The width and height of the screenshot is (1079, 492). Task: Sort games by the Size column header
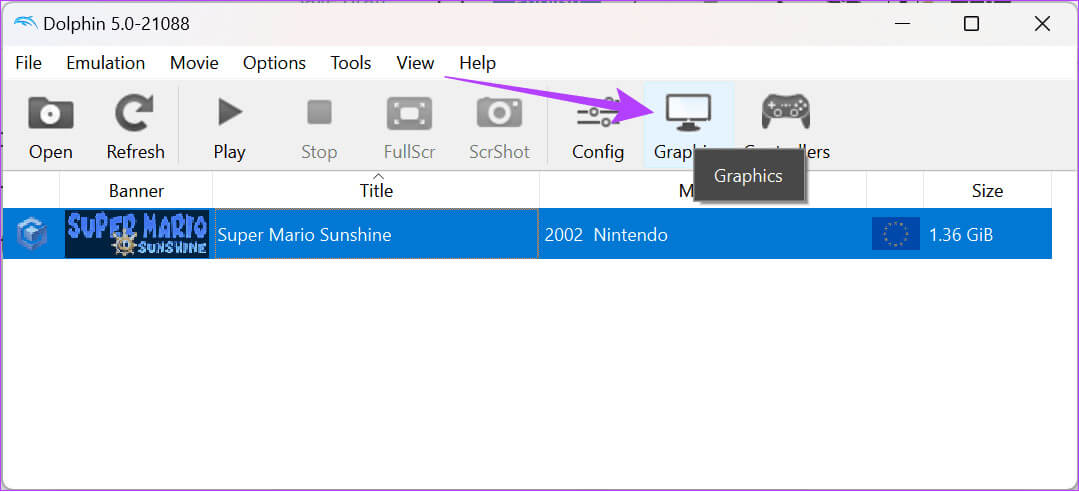click(x=987, y=190)
